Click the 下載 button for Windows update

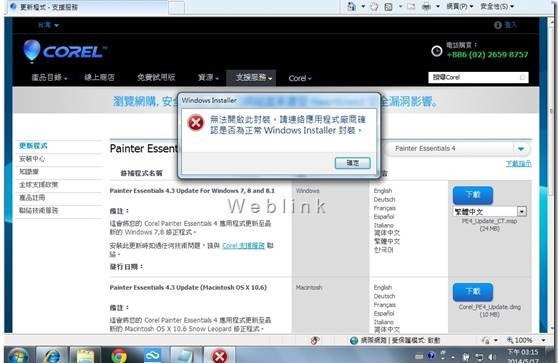coord(473,195)
